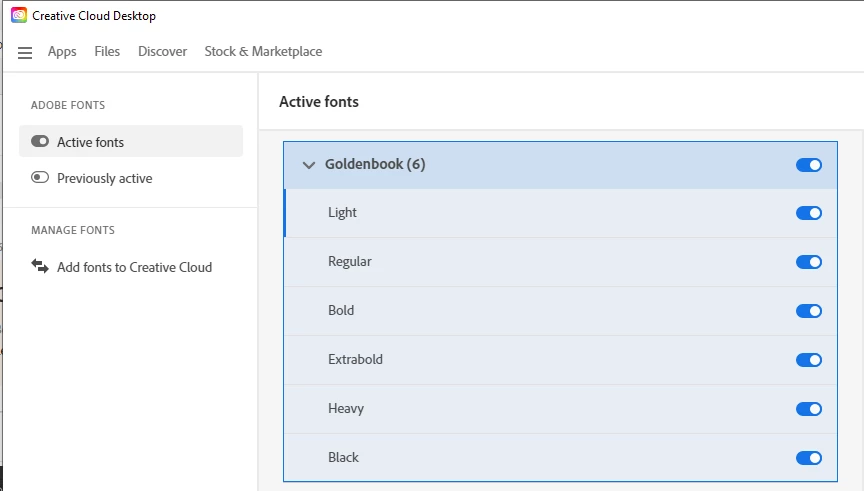Switch off the Bold font toggle
This screenshot has height=491, width=864.
(x=809, y=311)
